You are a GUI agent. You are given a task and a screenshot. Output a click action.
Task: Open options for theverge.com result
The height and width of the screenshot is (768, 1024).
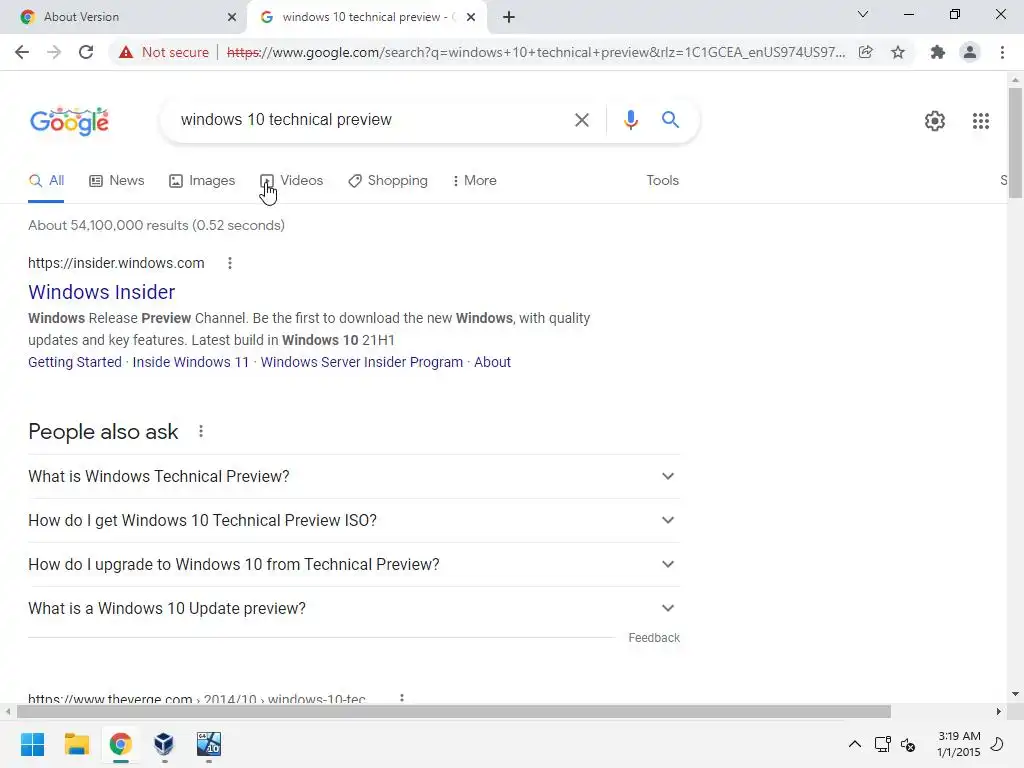tap(402, 698)
